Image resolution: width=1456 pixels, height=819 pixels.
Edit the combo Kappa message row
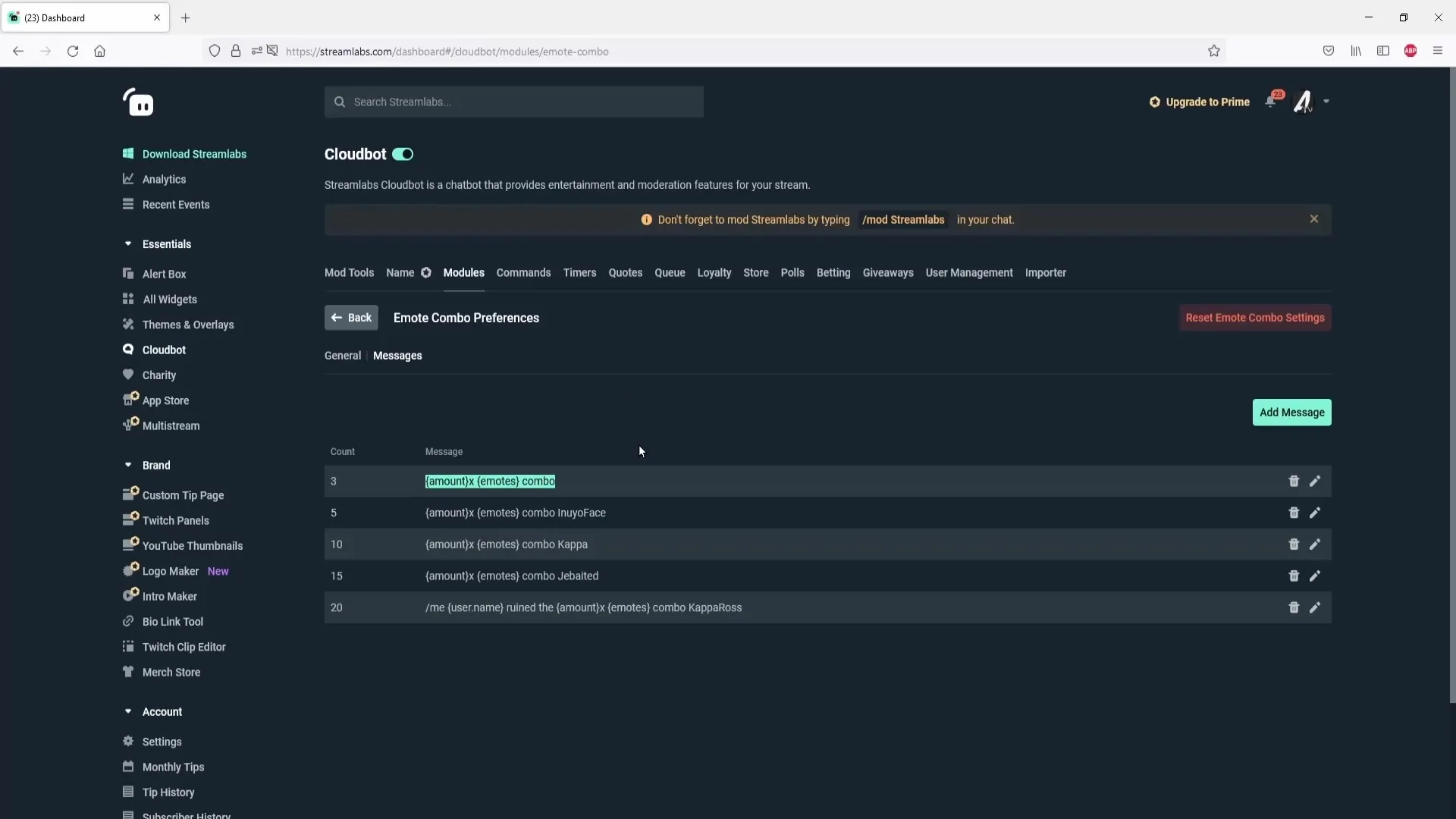(x=1315, y=544)
